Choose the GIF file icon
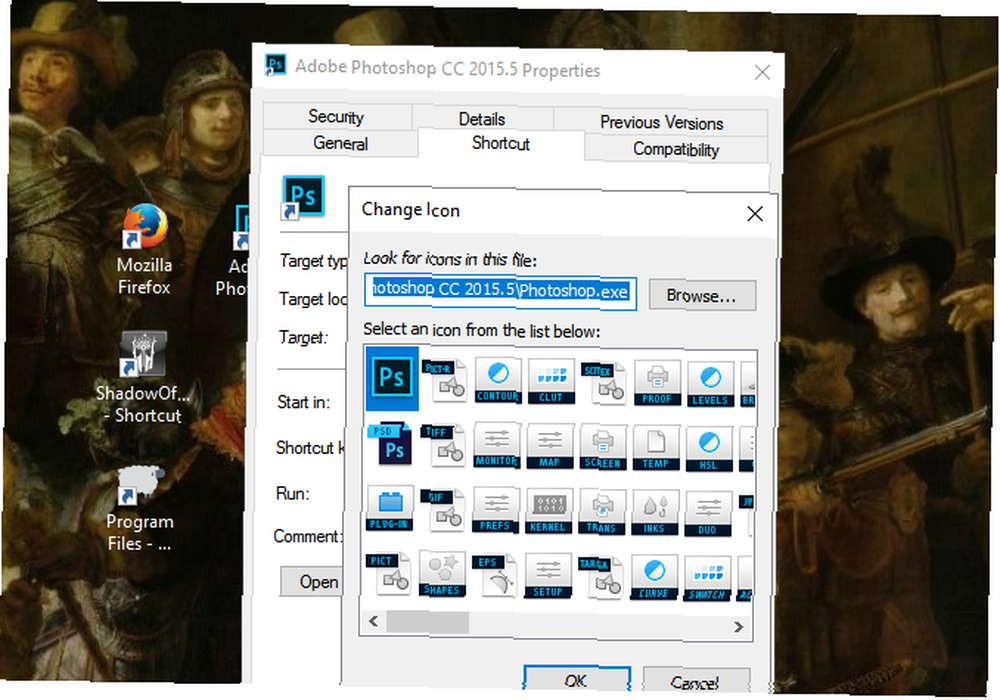Viewport: 1000px width, 700px height. tap(443, 510)
